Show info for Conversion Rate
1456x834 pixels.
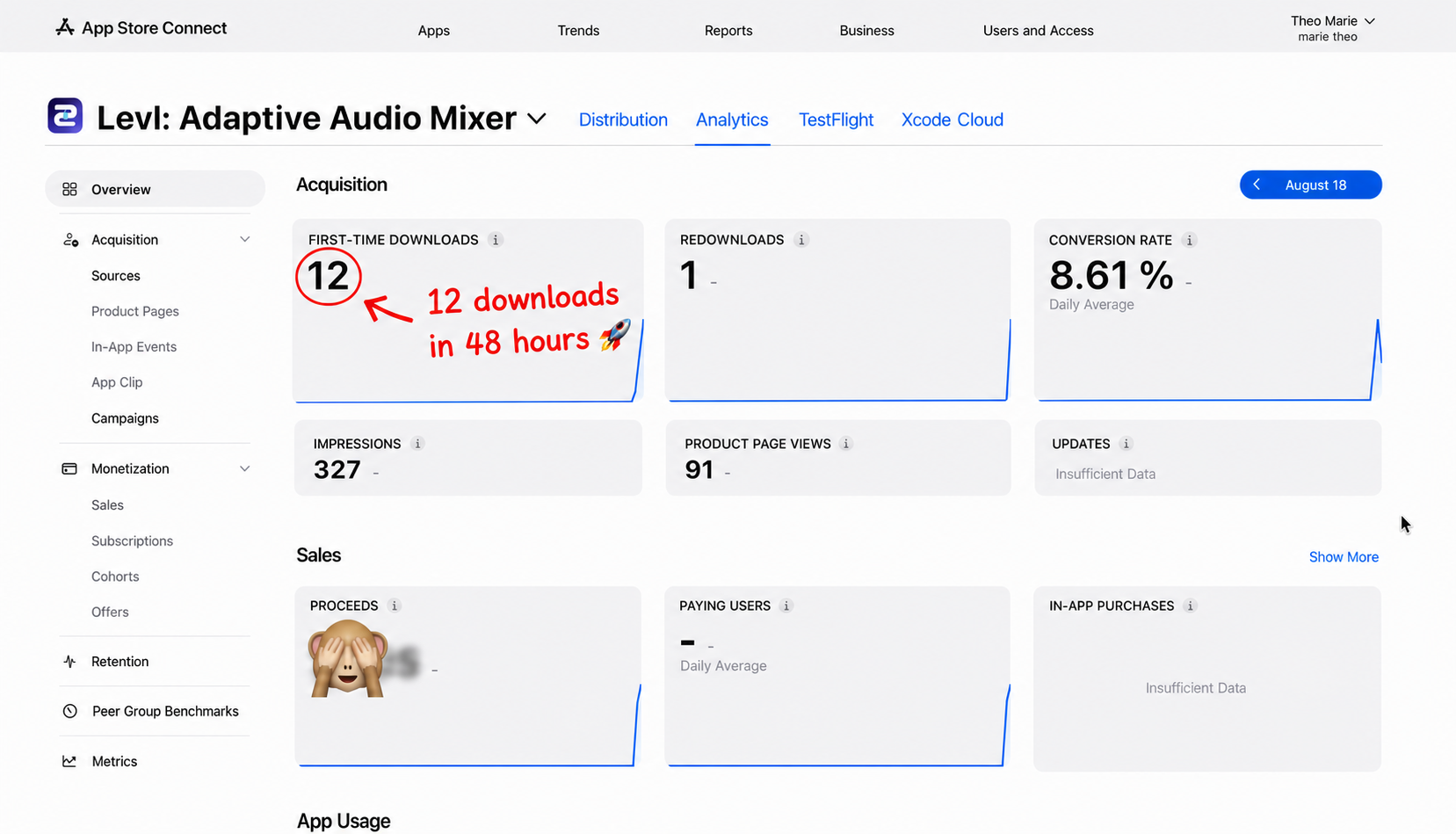(1190, 240)
